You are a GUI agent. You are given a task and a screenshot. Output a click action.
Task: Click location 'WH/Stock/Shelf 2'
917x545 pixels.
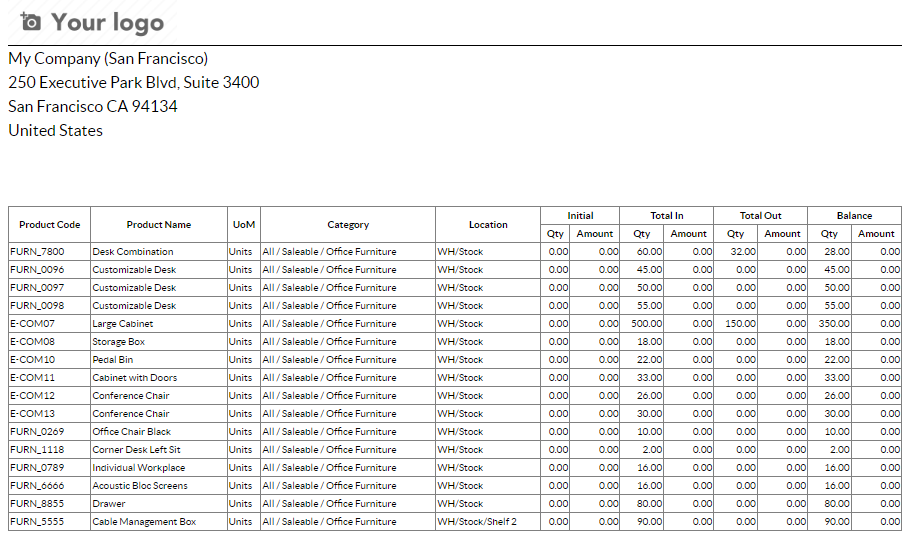pyautogui.click(x=477, y=522)
